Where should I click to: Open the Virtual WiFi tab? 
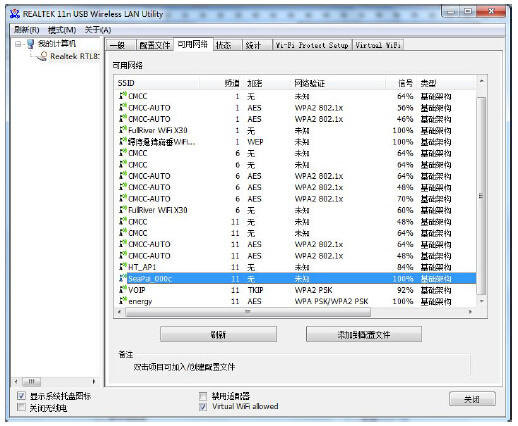click(378, 45)
